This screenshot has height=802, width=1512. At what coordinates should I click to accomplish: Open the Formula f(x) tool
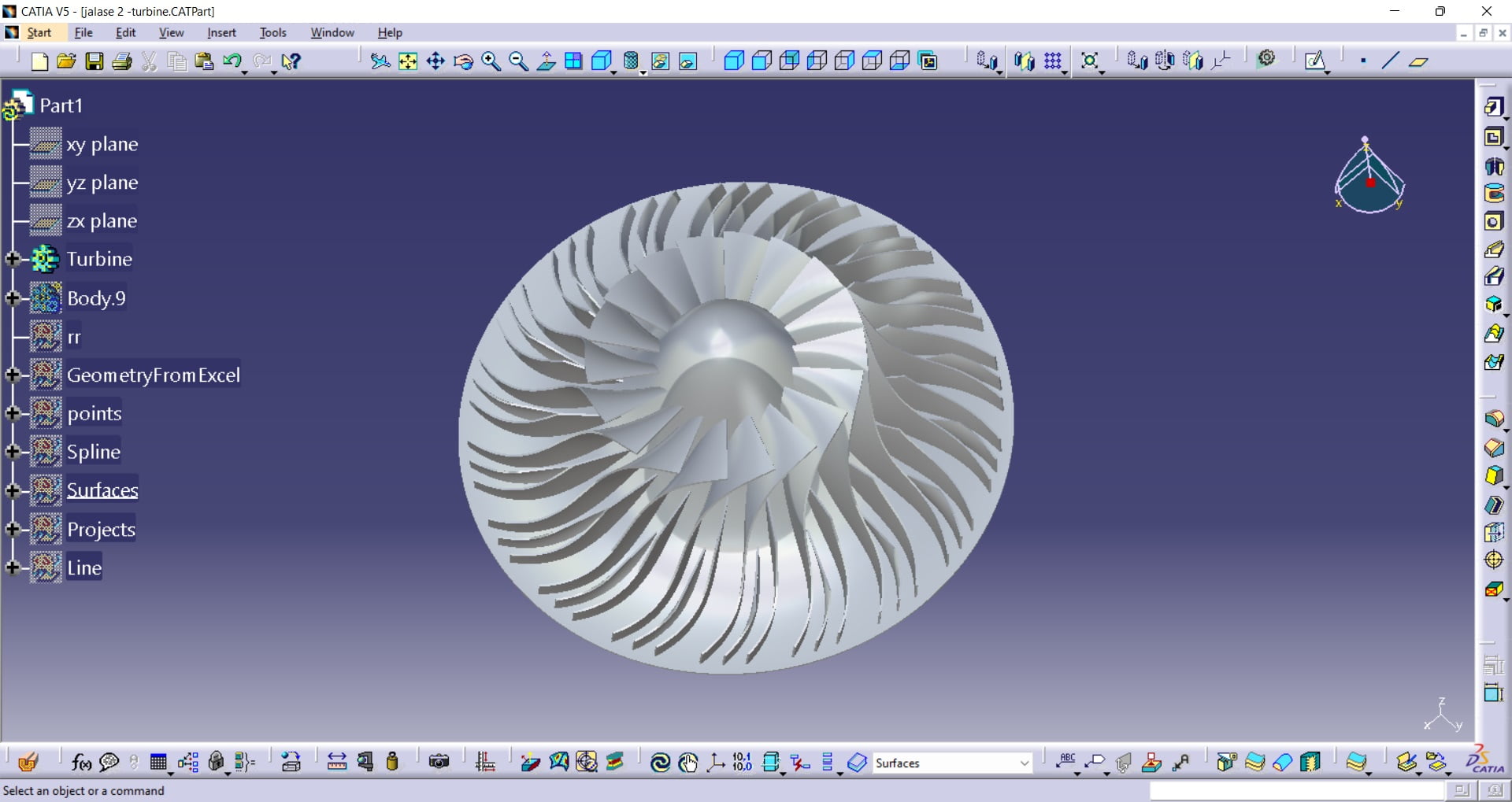point(80,762)
